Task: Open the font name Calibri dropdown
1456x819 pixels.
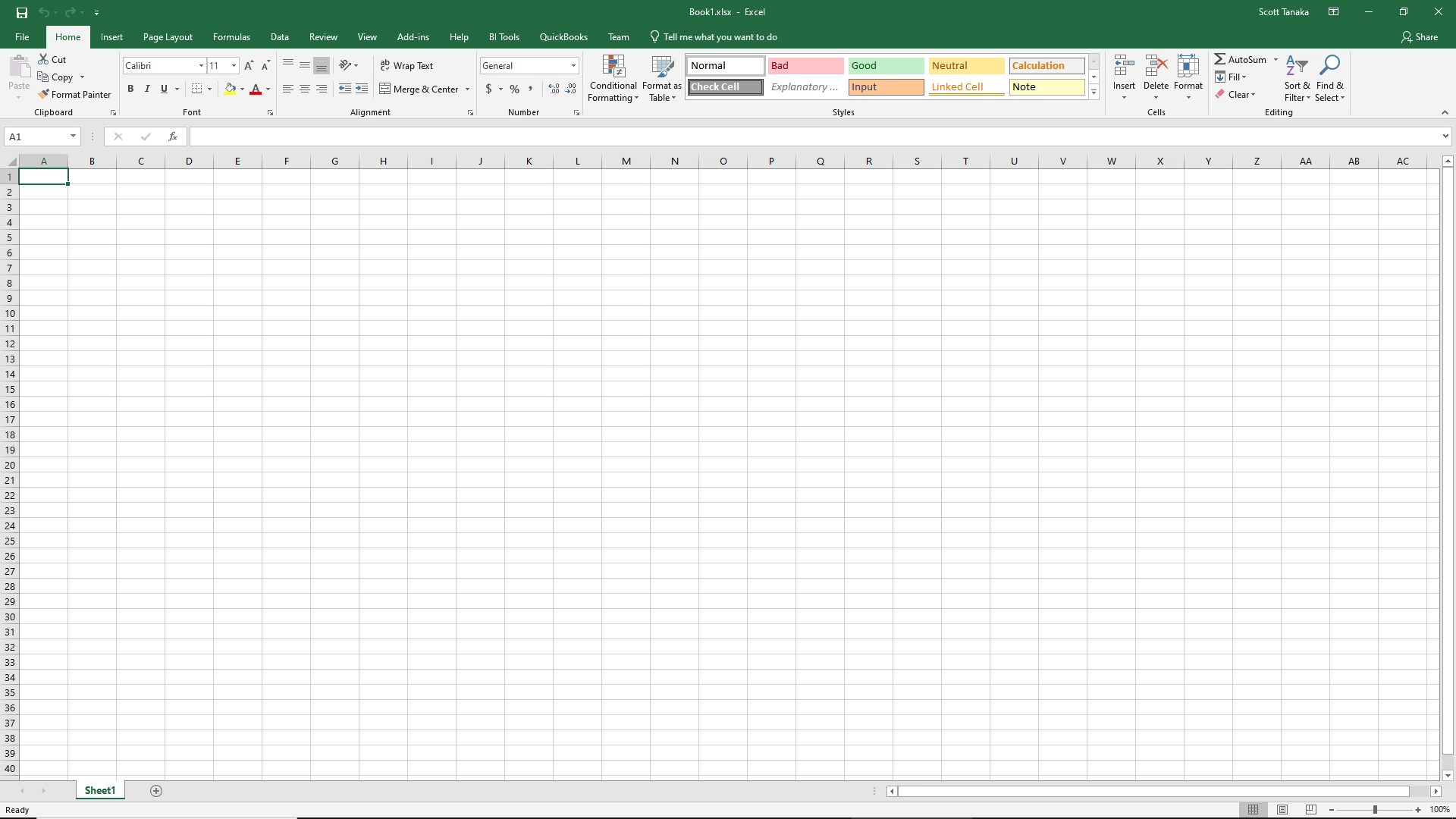Action: 201,66
